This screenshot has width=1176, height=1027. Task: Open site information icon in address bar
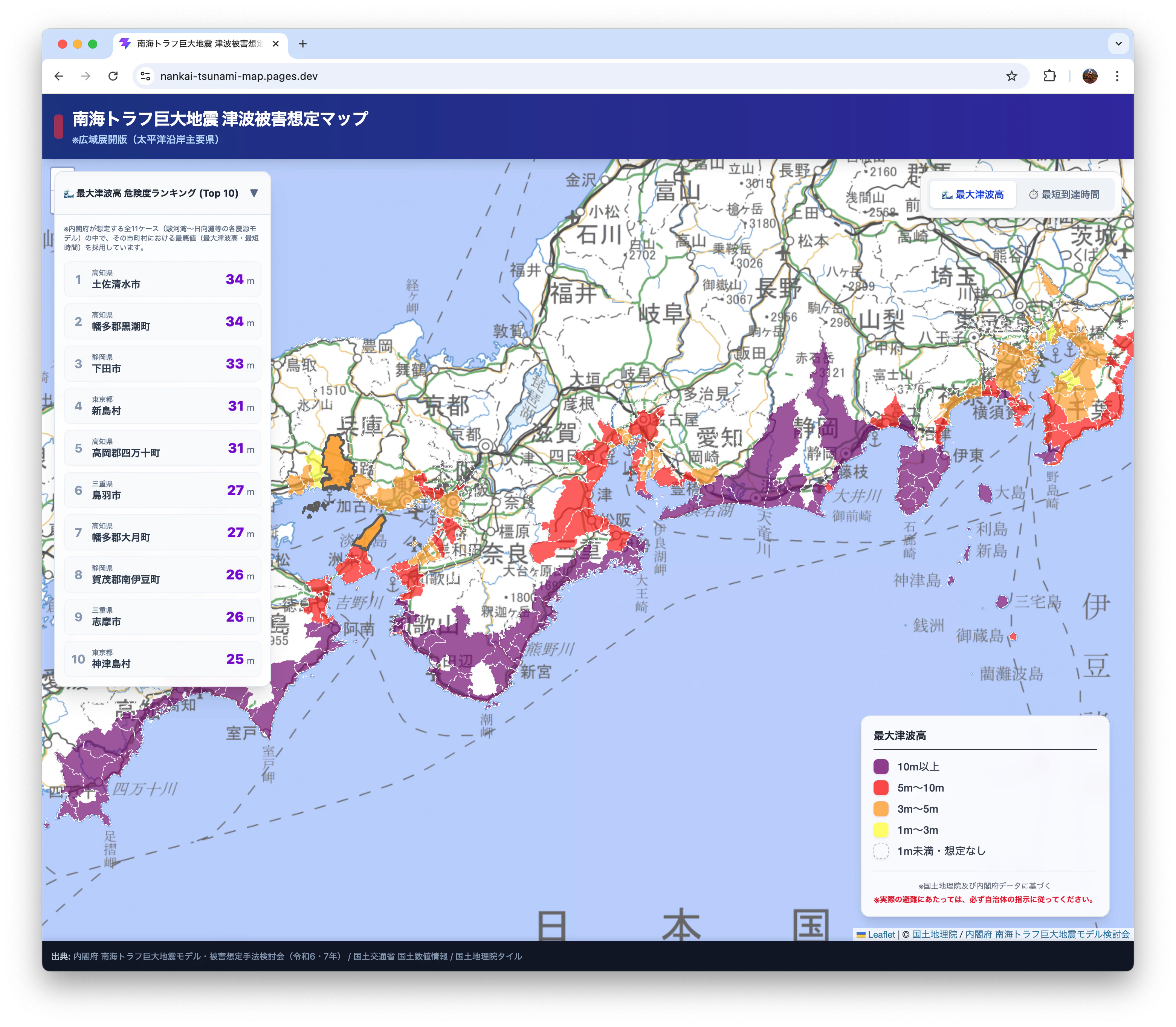pos(145,76)
